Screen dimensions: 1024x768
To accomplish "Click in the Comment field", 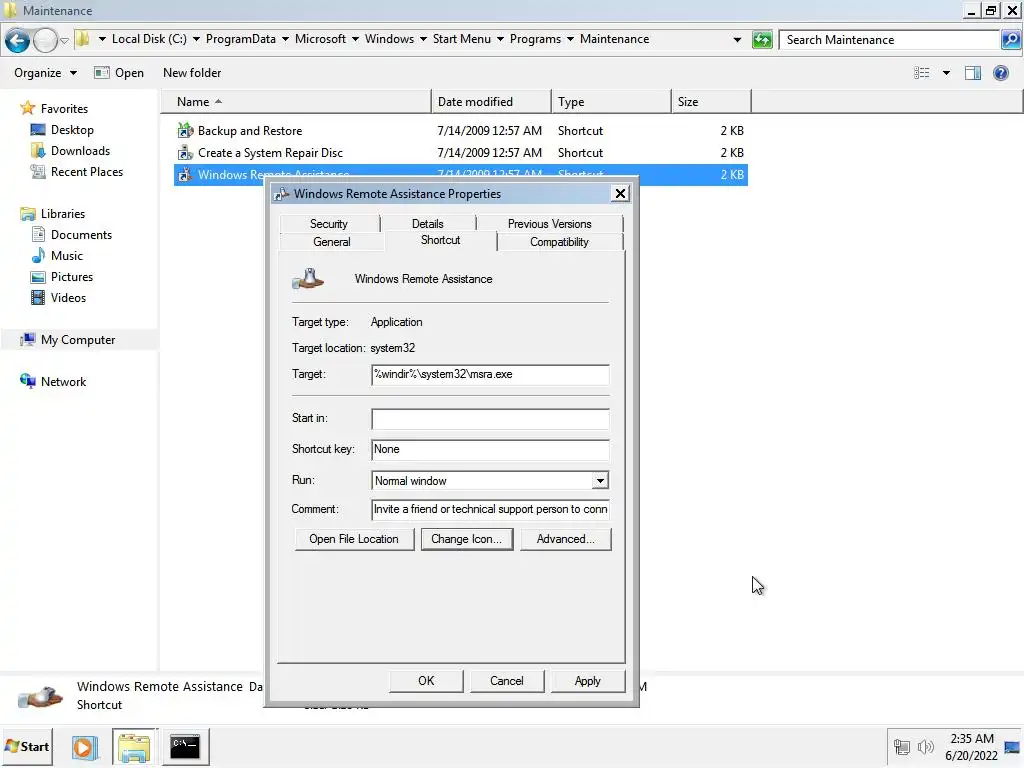I will point(490,509).
